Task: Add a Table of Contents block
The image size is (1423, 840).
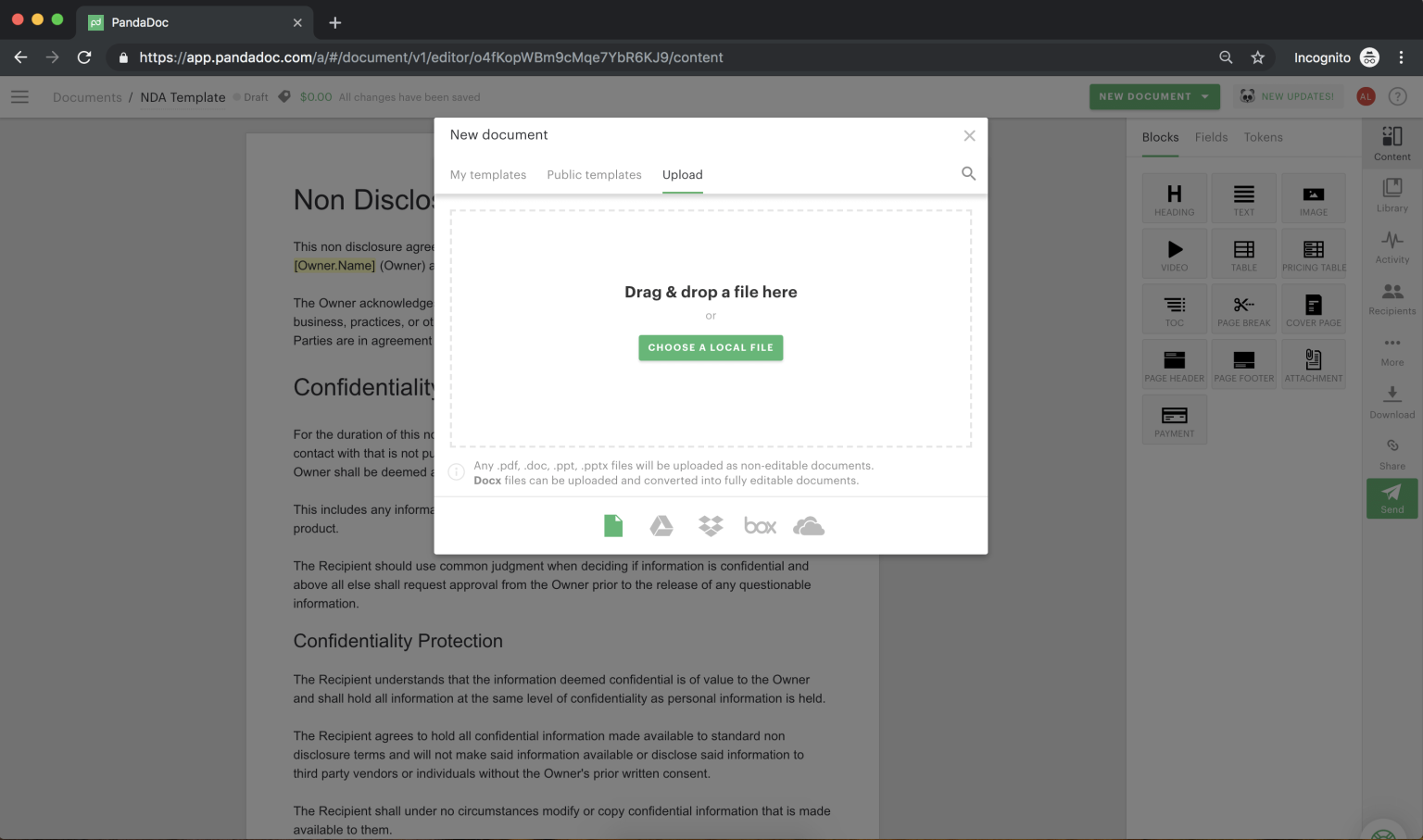Action: [1174, 308]
